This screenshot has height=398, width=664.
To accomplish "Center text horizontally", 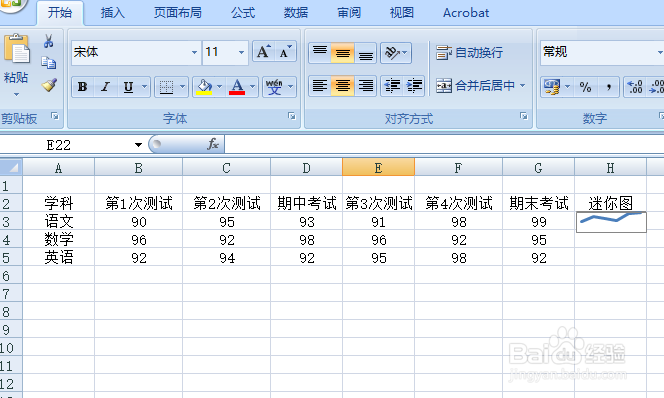I will pyautogui.click(x=342, y=86).
